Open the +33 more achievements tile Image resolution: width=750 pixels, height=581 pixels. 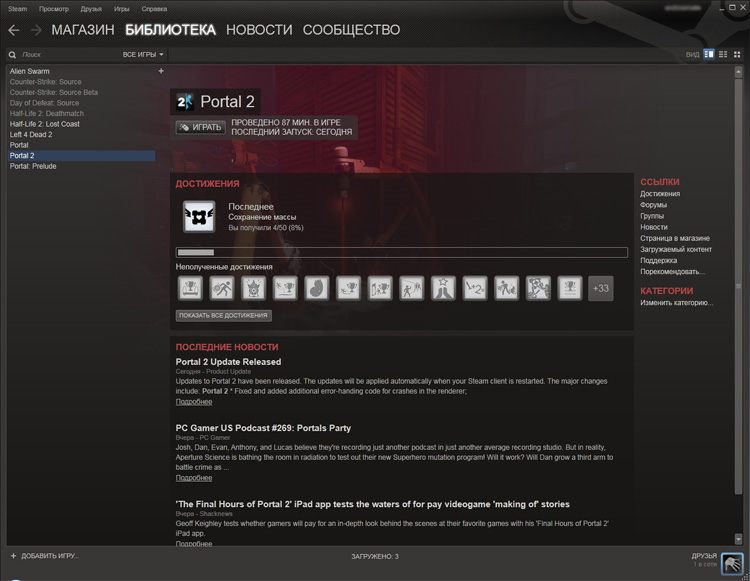[x=601, y=288]
